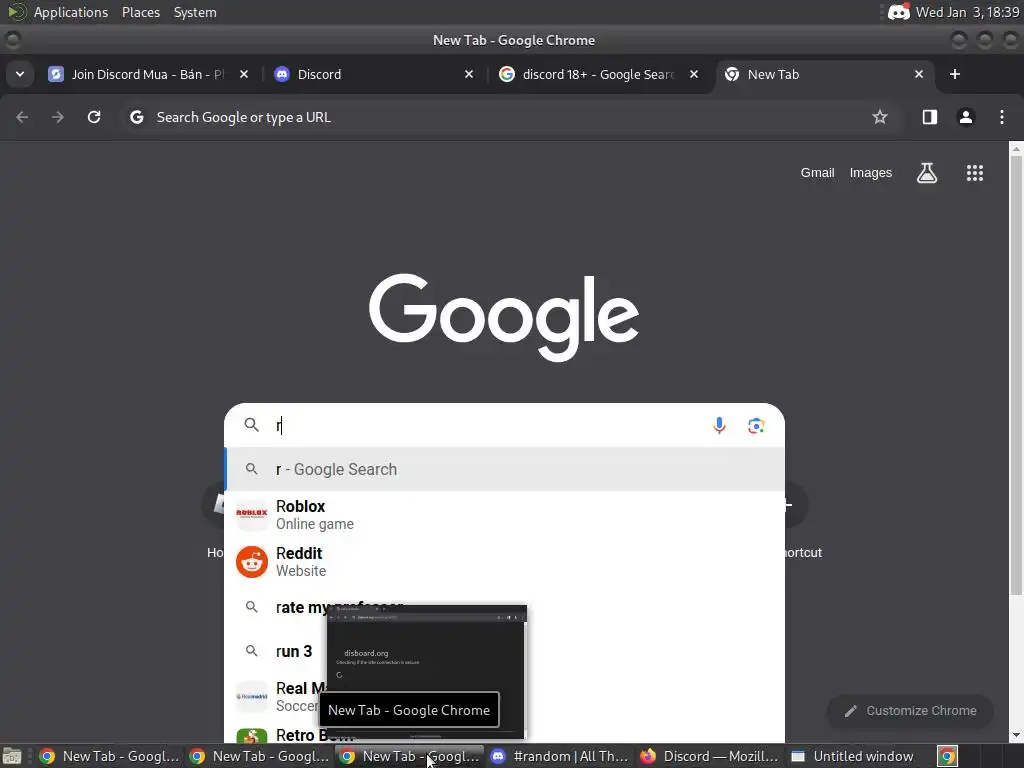The width and height of the screenshot is (1024, 768).
Task: Open the Images link
Action: (x=871, y=172)
